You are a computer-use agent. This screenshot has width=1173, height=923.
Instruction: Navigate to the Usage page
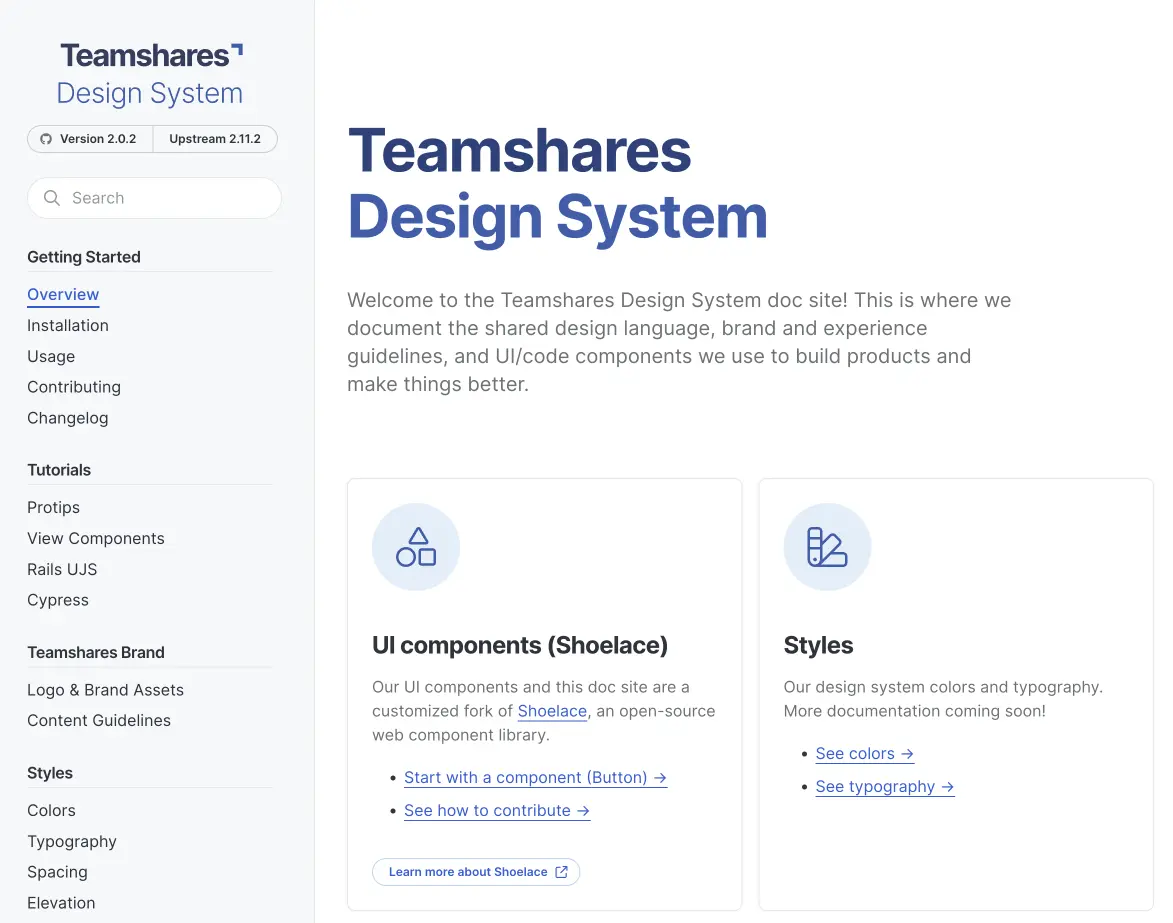coord(51,357)
